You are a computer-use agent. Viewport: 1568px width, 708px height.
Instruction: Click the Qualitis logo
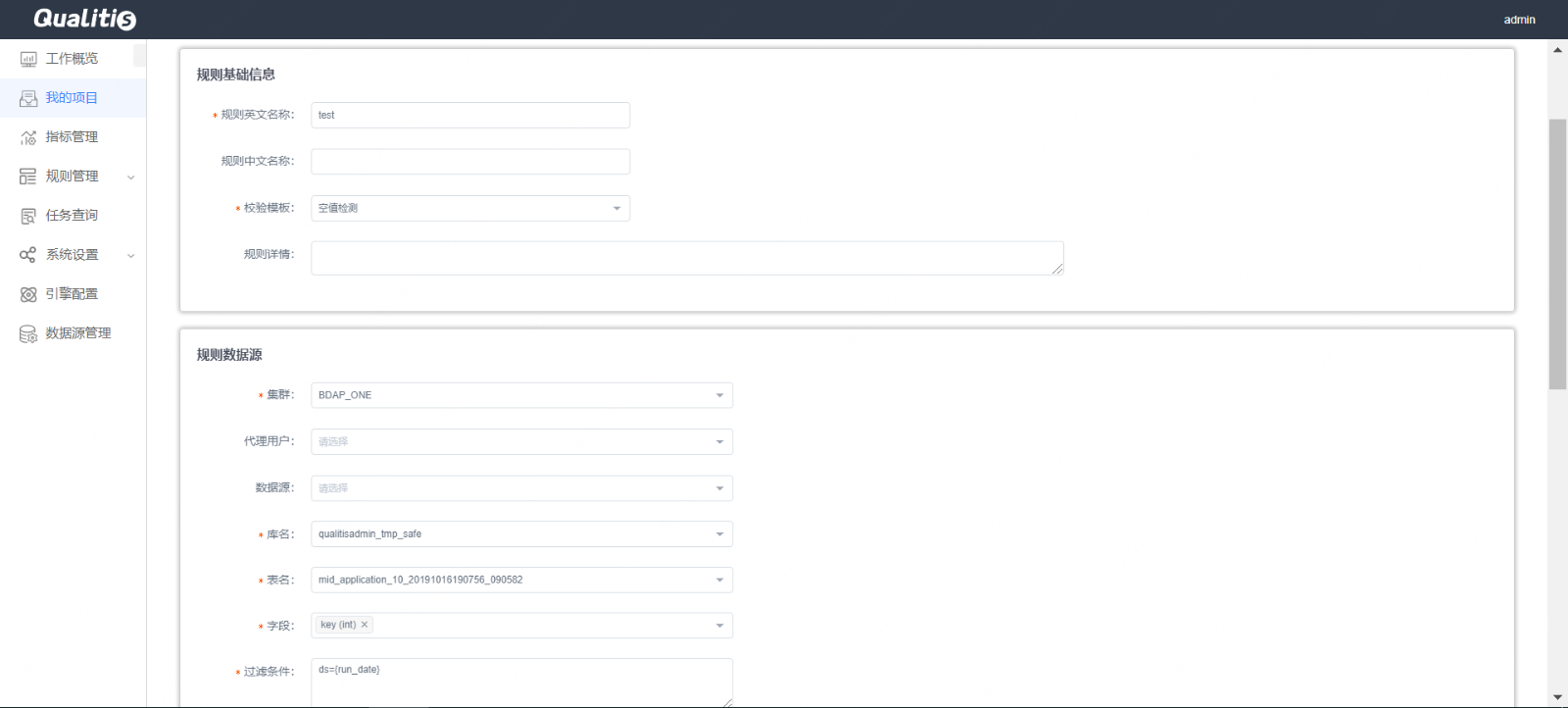(84, 19)
